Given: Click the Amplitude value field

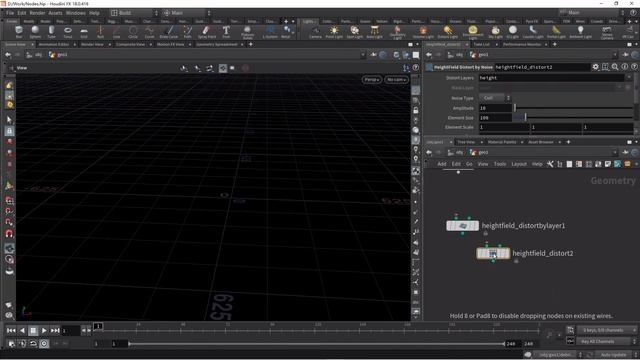Looking at the screenshot, I should pos(495,108).
